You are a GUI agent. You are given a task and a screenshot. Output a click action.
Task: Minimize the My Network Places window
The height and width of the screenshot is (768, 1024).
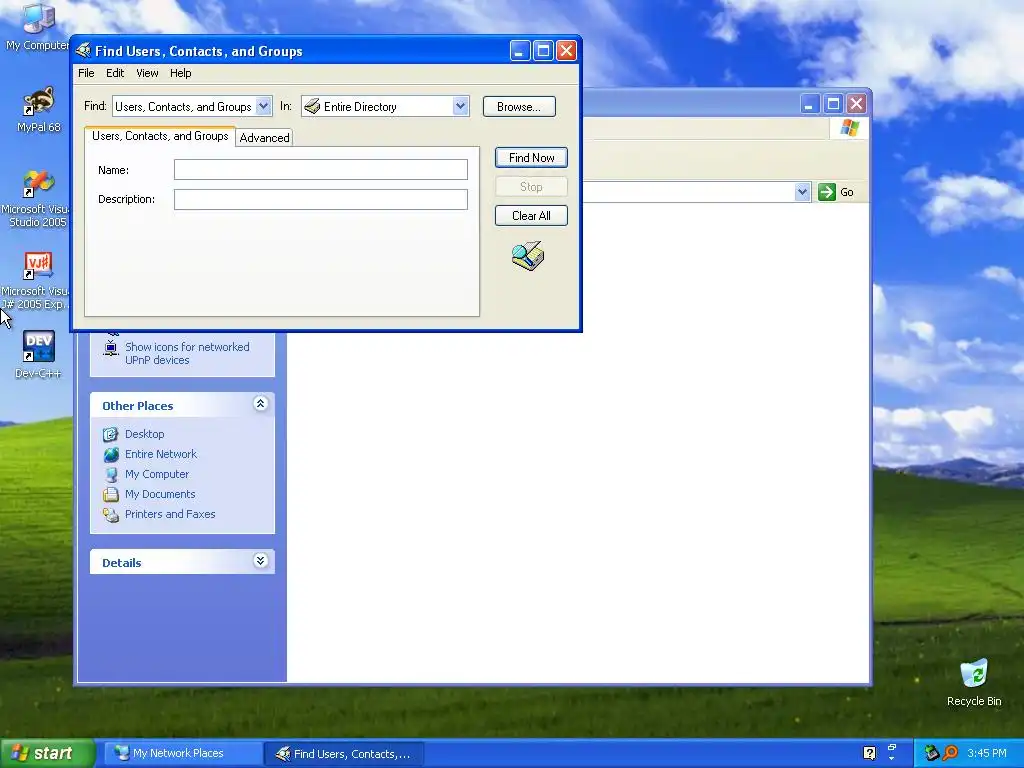809,104
